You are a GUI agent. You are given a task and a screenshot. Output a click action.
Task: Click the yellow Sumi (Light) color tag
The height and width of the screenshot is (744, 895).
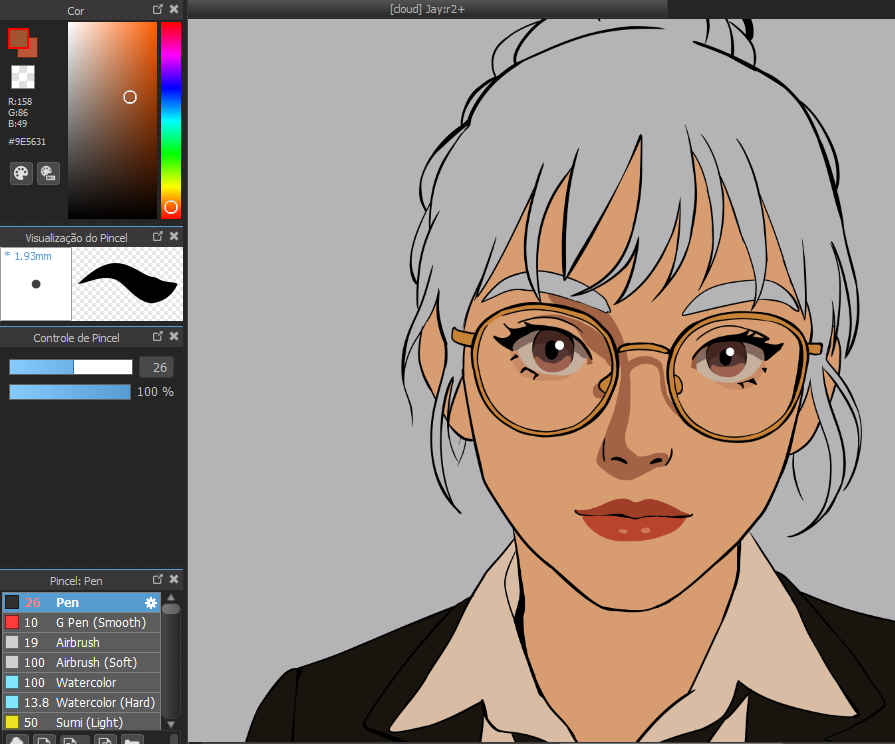tap(12, 722)
